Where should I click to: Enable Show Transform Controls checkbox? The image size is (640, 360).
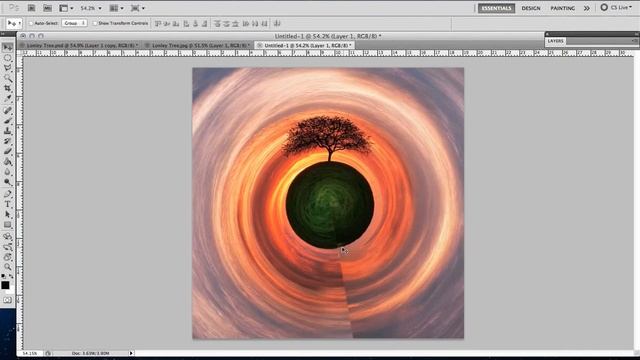click(x=95, y=23)
